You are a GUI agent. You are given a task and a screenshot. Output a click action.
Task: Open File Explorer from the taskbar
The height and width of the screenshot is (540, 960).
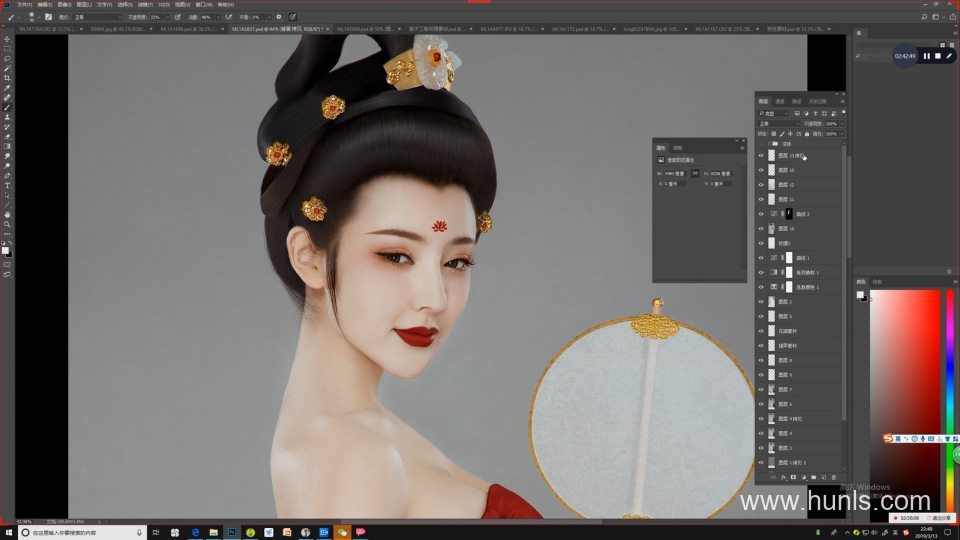pos(214,533)
